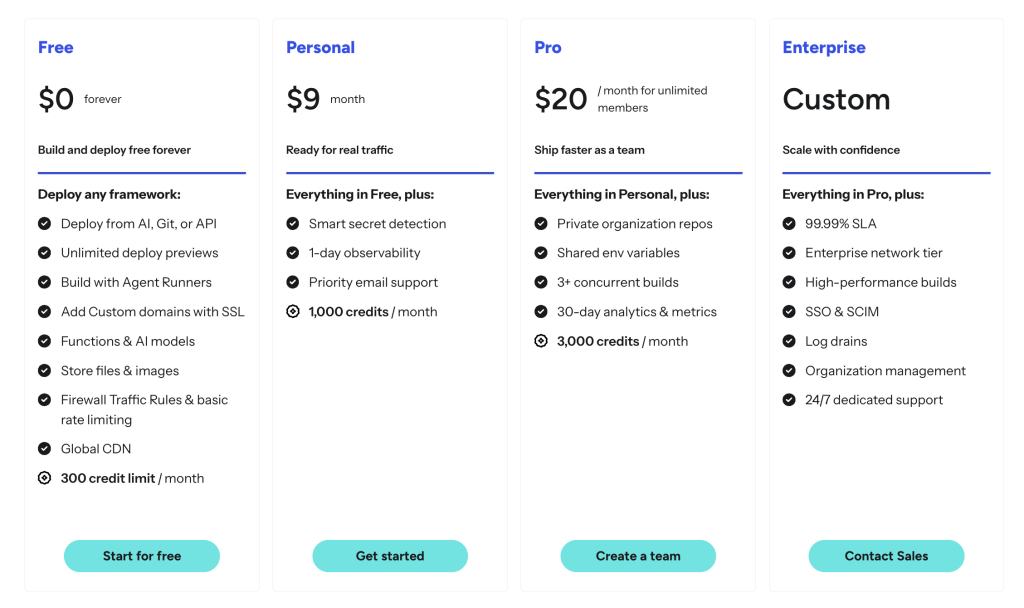
Task: Click the Build with Agent Runners feature text
Action: [x=136, y=282]
